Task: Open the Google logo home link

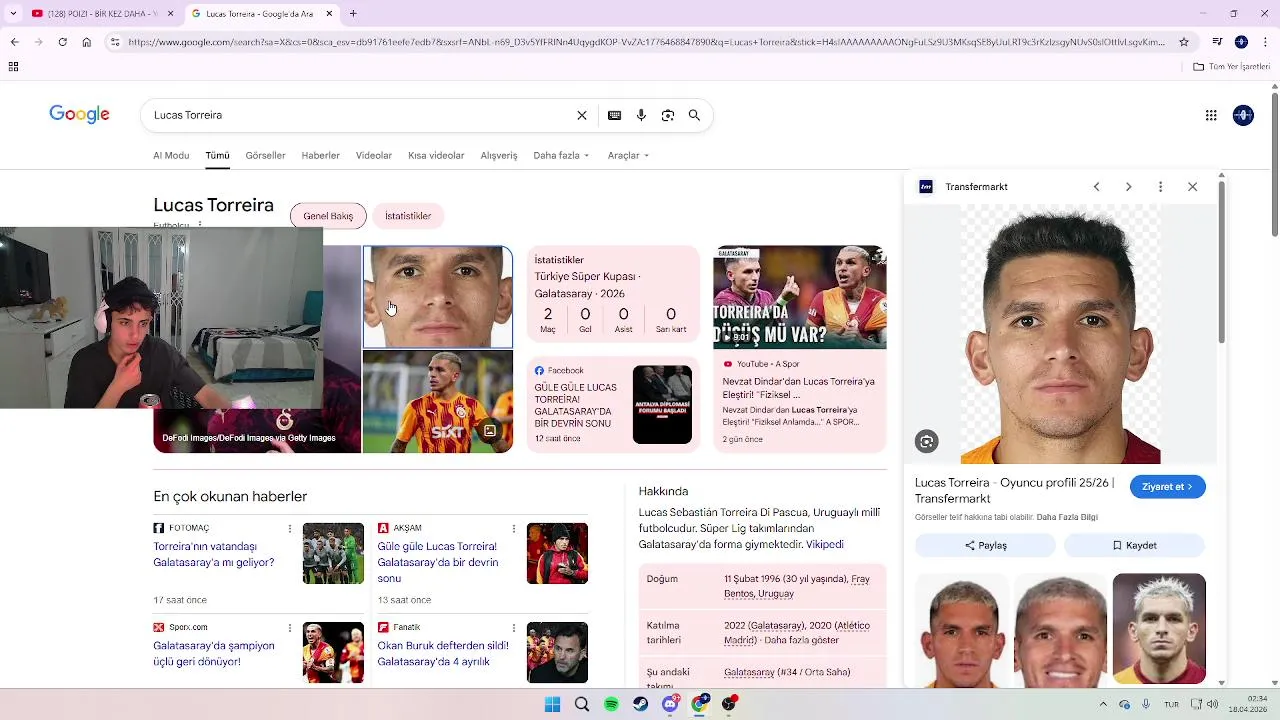Action: 79,114
